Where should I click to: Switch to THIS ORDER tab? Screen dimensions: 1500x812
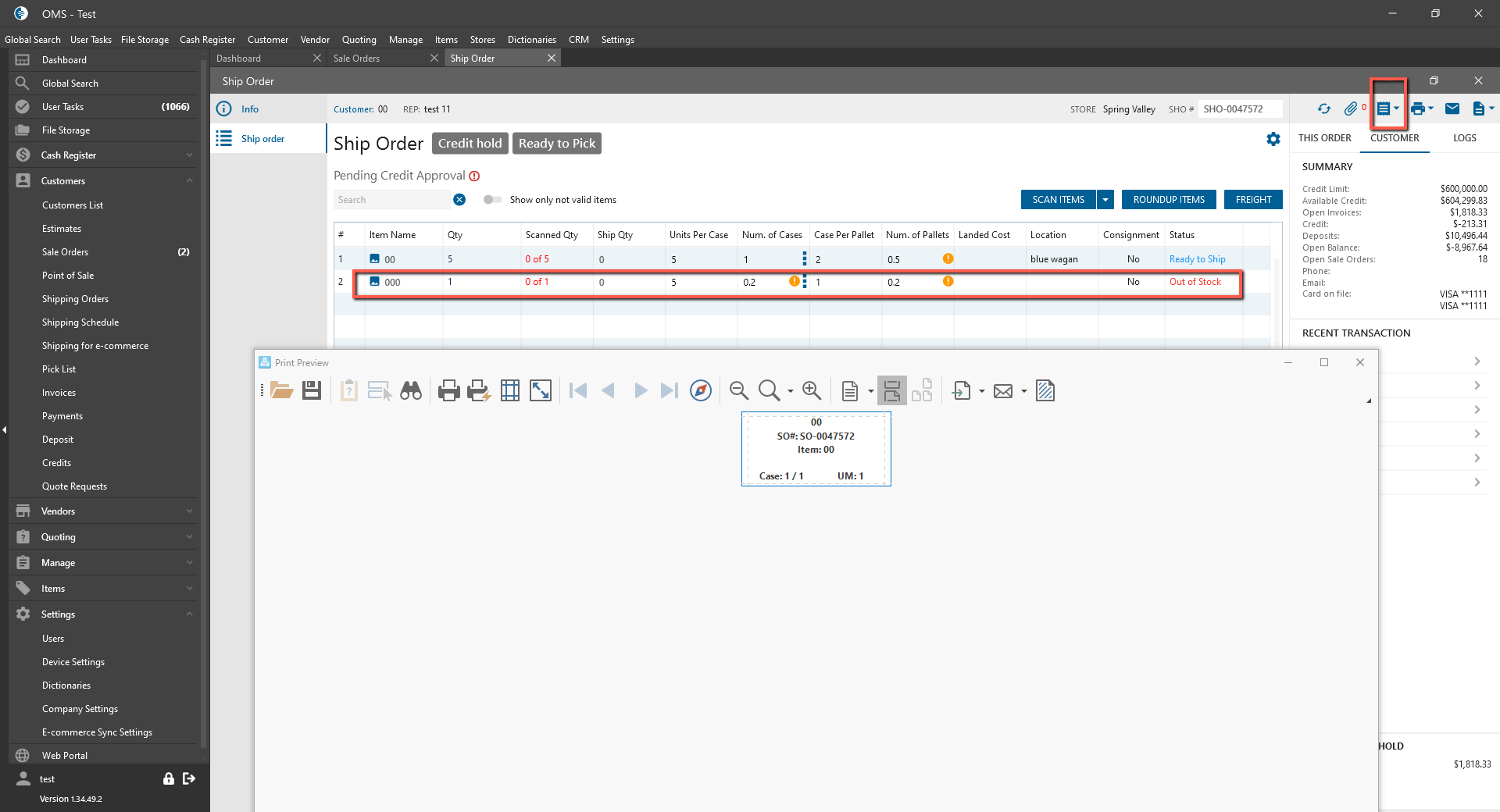click(x=1324, y=138)
